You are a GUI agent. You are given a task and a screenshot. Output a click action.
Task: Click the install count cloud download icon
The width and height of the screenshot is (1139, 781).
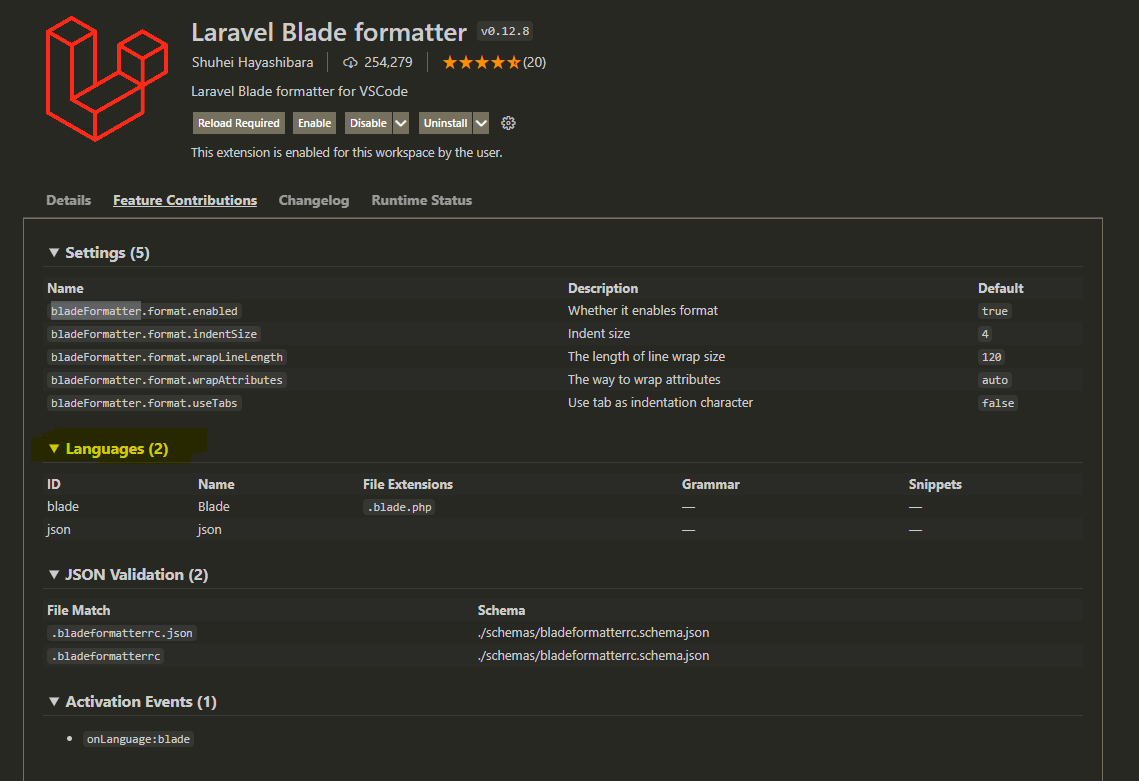click(x=350, y=62)
